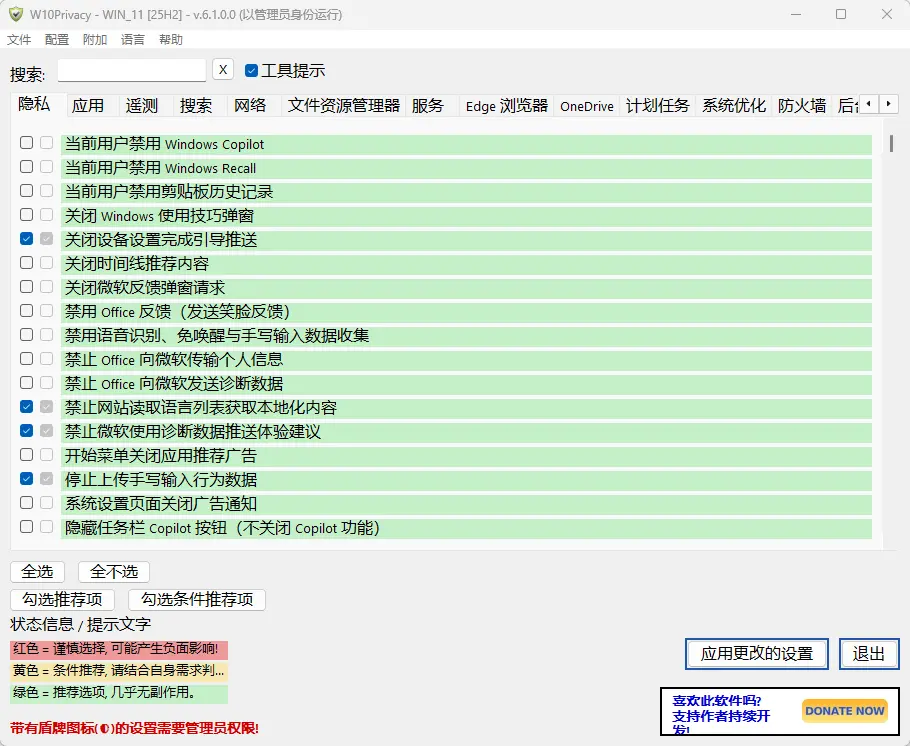Click the 喜欢此软件吗 donation text
910x746 pixels.
[x=721, y=715]
